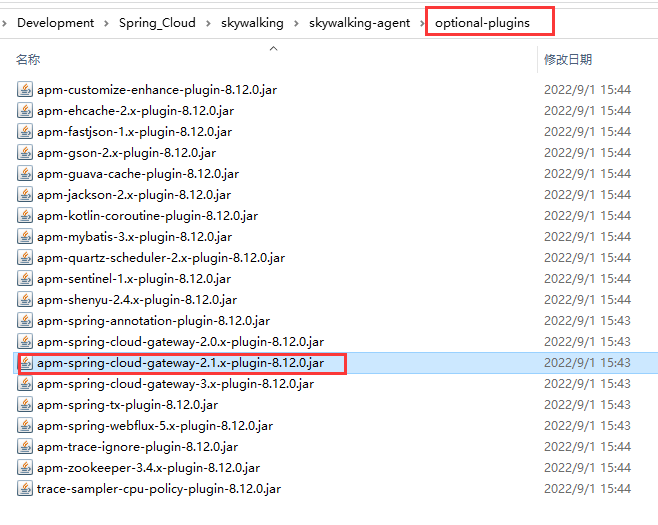Screen dimensions: 658x525
Task: Click modified date of apm-spring-webflux-5.x-plugin row
Action: pos(587,426)
